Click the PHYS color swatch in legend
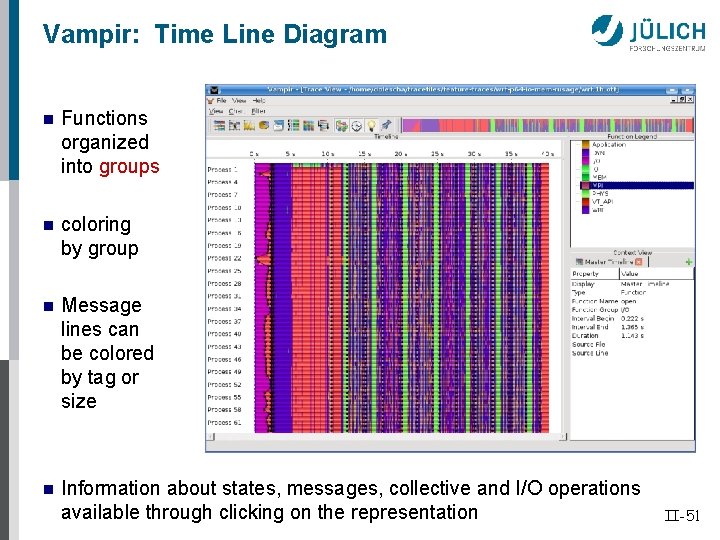Image resolution: width=720 pixels, height=540 pixels. pos(585,193)
